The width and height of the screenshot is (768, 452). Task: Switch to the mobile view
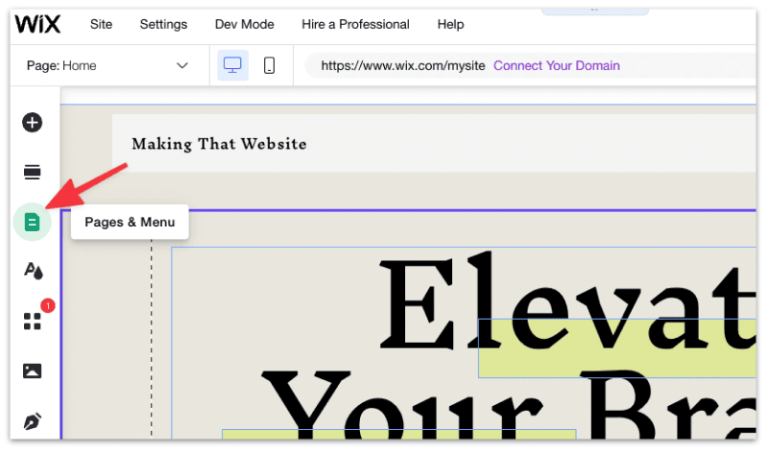(x=269, y=66)
